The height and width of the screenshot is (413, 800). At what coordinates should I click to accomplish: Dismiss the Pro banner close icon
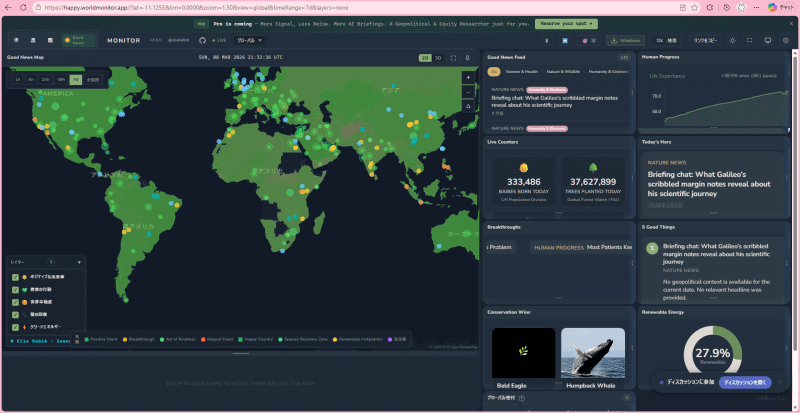click(x=791, y=23)
